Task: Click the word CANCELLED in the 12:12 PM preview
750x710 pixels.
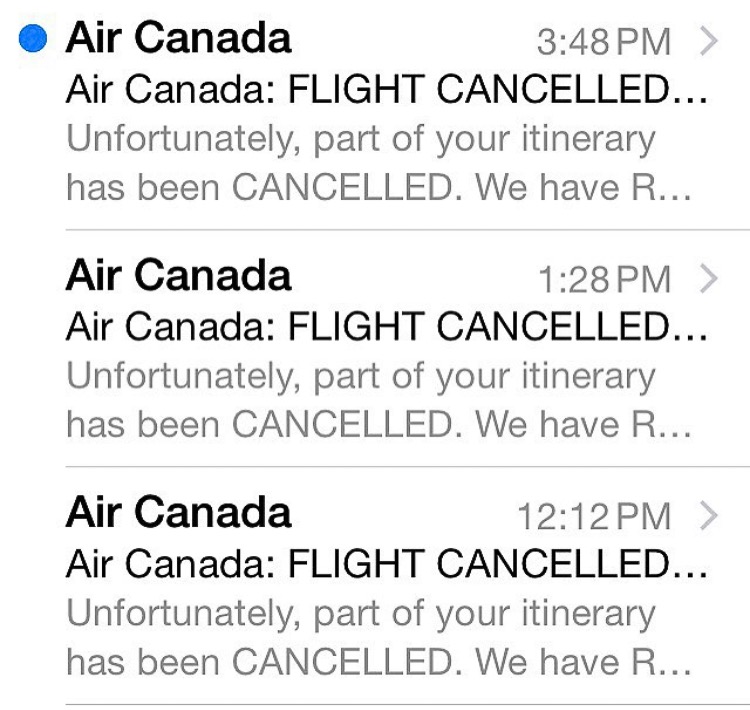Action: (347, 661)
